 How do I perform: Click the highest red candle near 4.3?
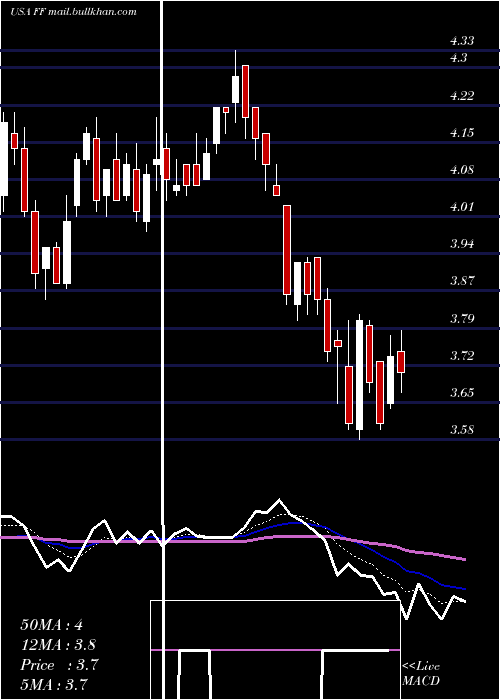[x=246, y=92]
